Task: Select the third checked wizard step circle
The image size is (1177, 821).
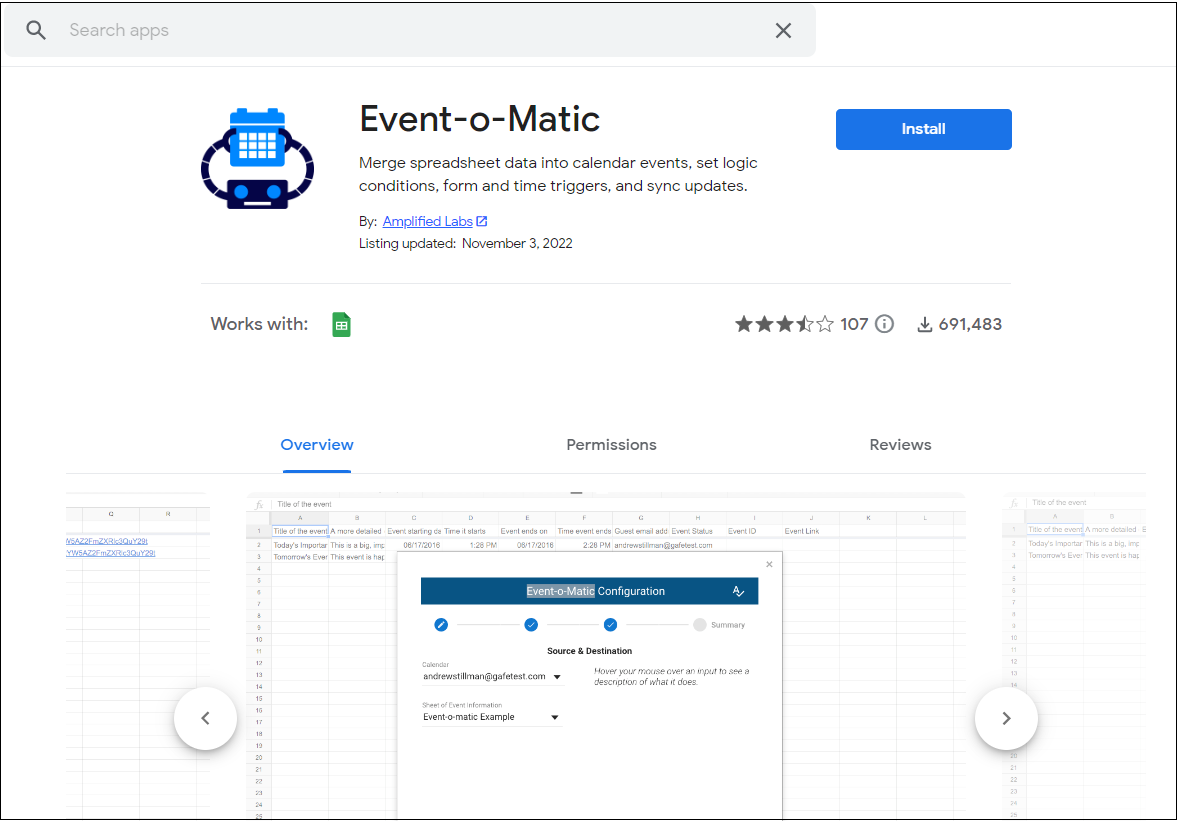Action: tap(611, 624)
